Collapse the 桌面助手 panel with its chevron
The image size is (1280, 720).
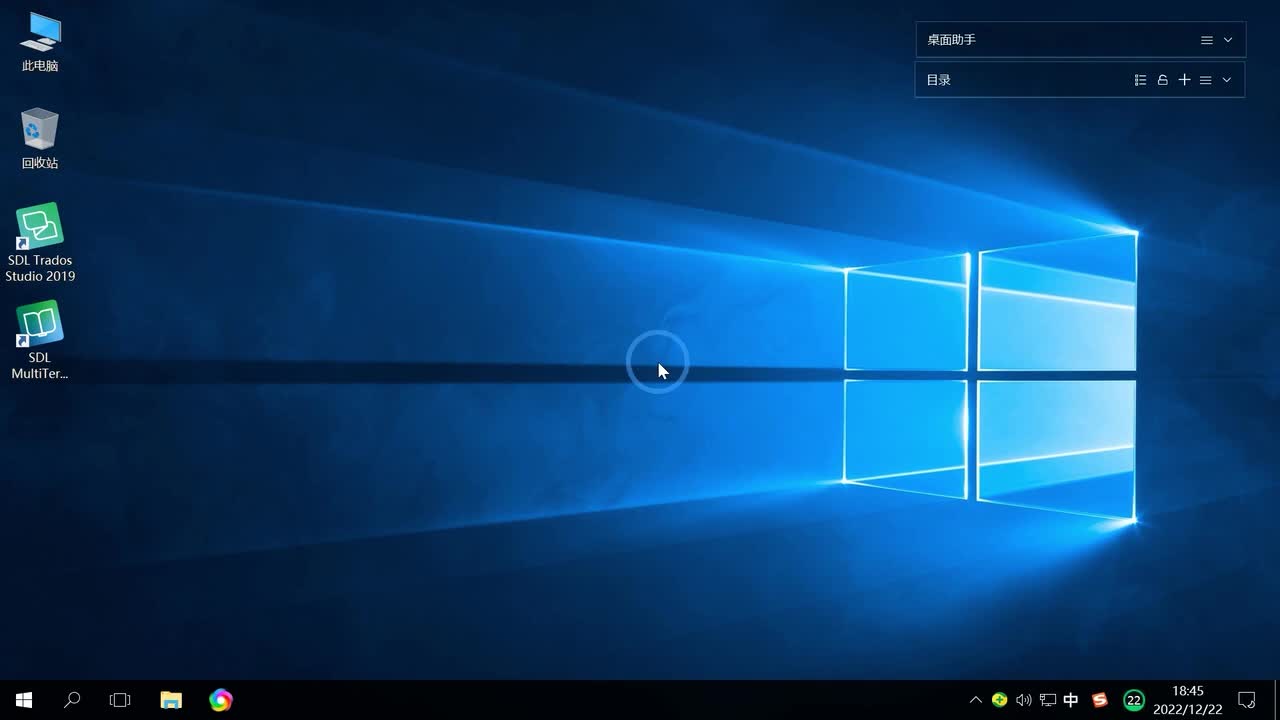[1228, 40]
